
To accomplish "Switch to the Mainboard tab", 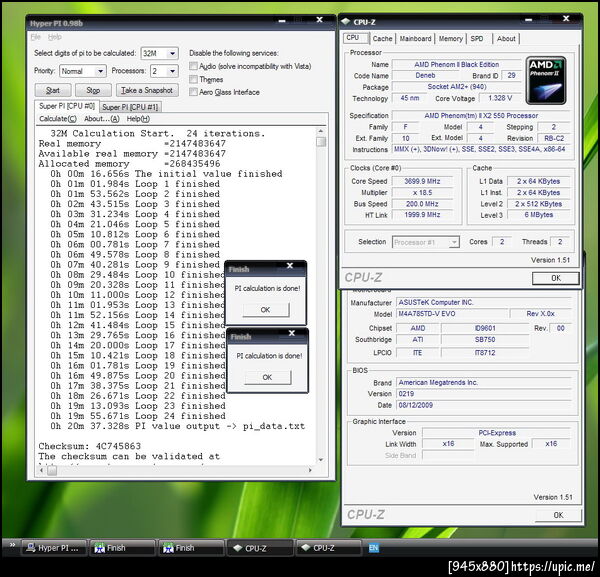I will coord(416,39).
